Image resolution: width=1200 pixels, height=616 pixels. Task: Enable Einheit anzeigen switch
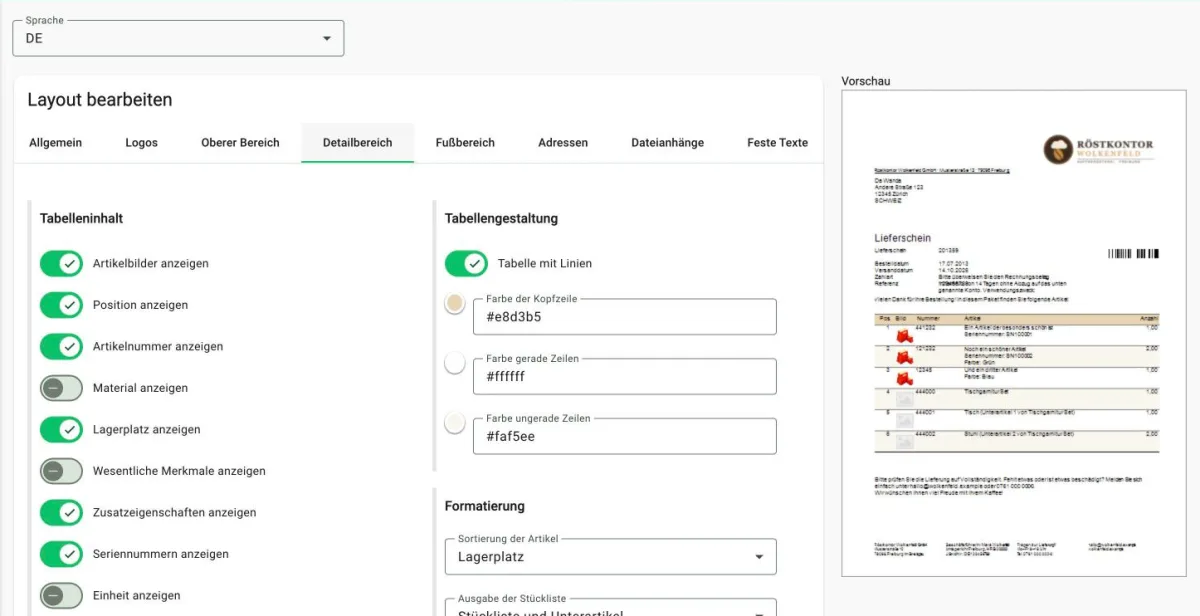tap(61, 595)
